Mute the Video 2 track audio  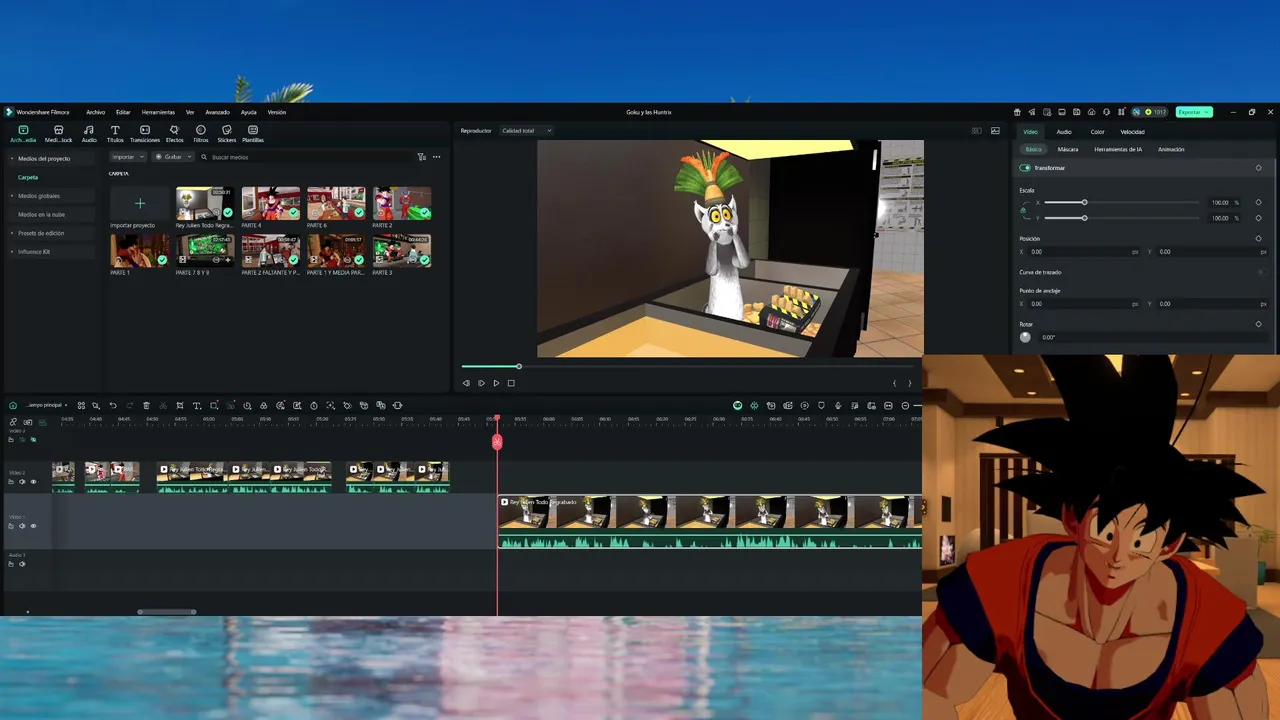(22, 482)
